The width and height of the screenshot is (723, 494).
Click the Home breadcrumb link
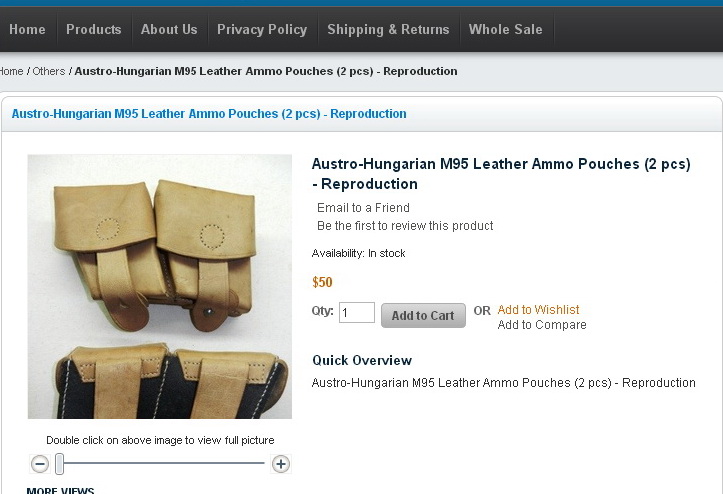(12, 72)
